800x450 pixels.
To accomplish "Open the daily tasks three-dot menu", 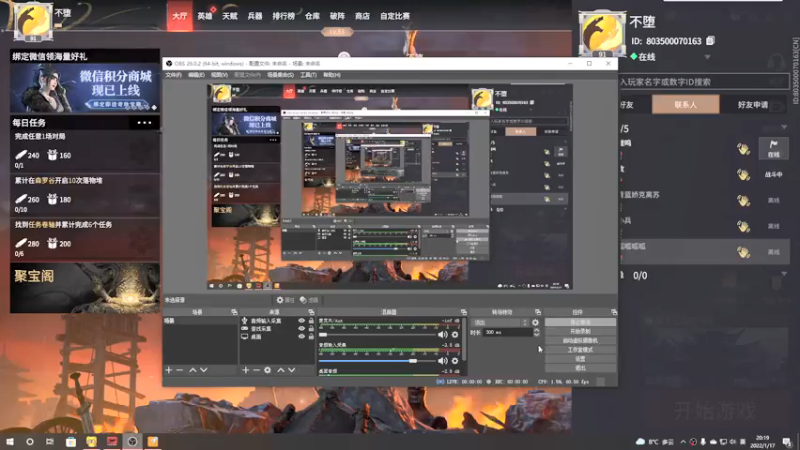I will [144, 122].
